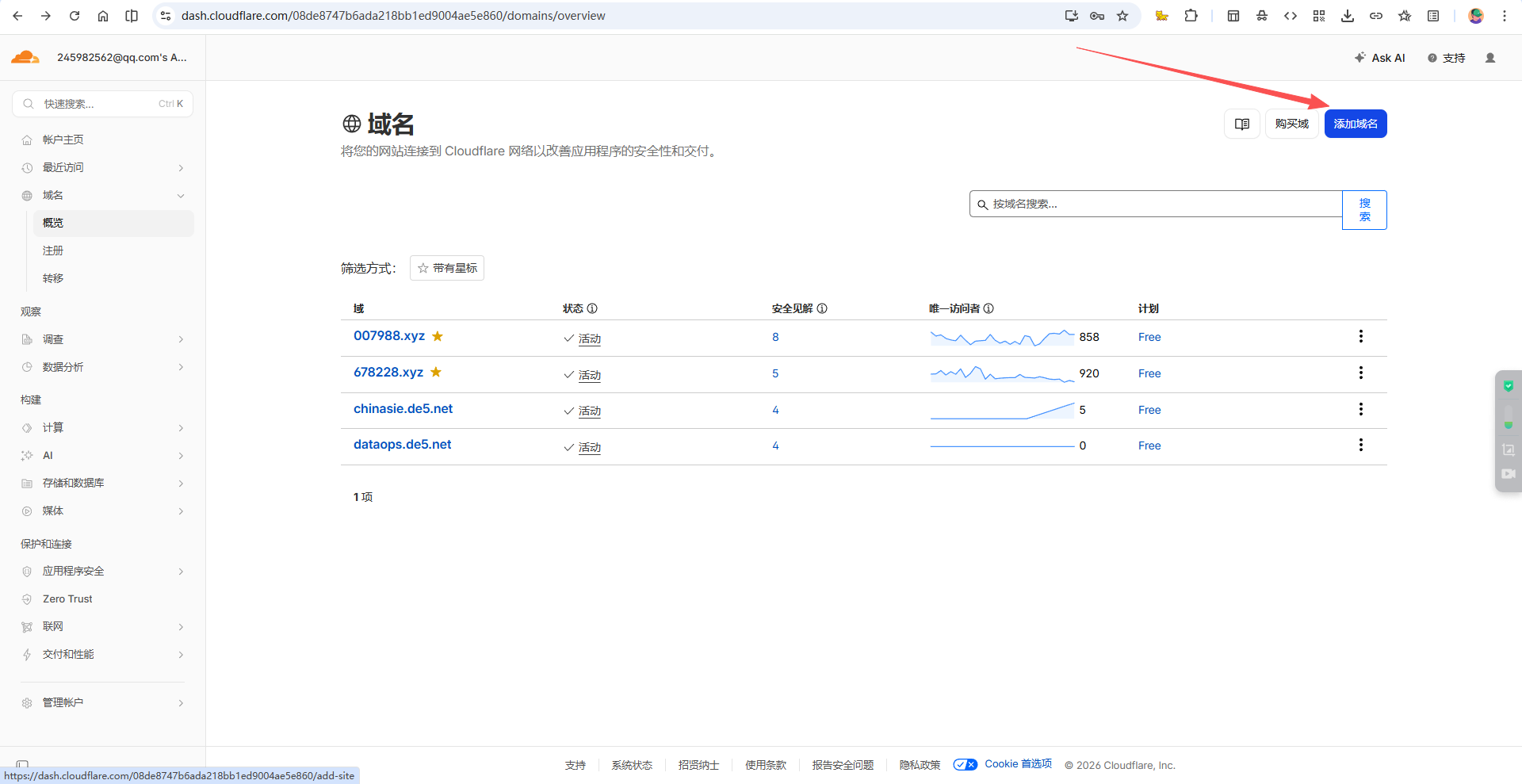The height and width of the screenshot is (784, 1522).
Task: Expand the 管理帐户 sidebar item
Action: coord(103,702)
